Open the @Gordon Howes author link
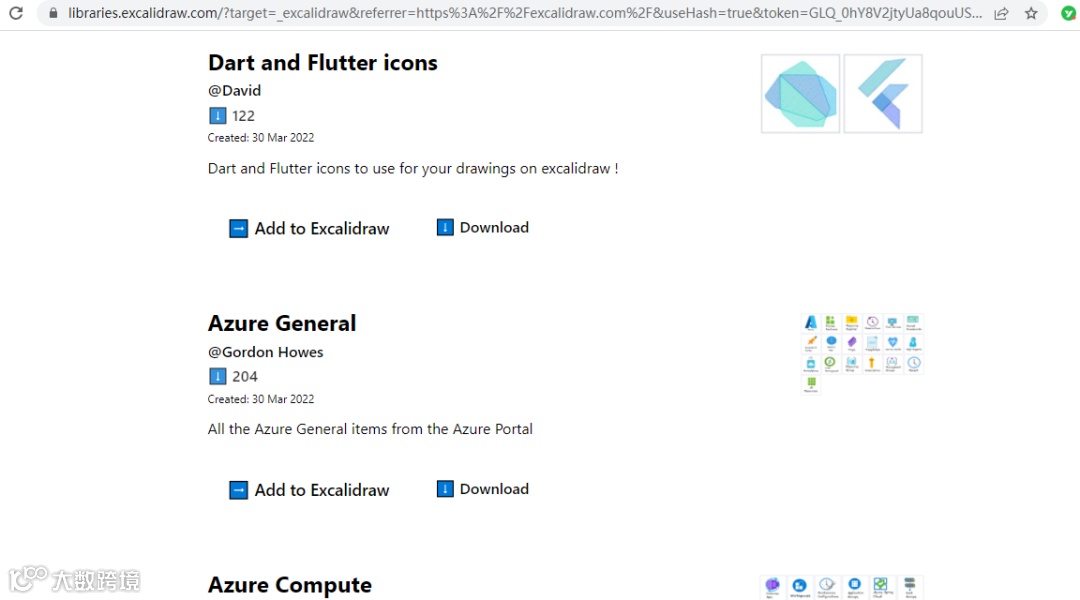 click(265, 352)
